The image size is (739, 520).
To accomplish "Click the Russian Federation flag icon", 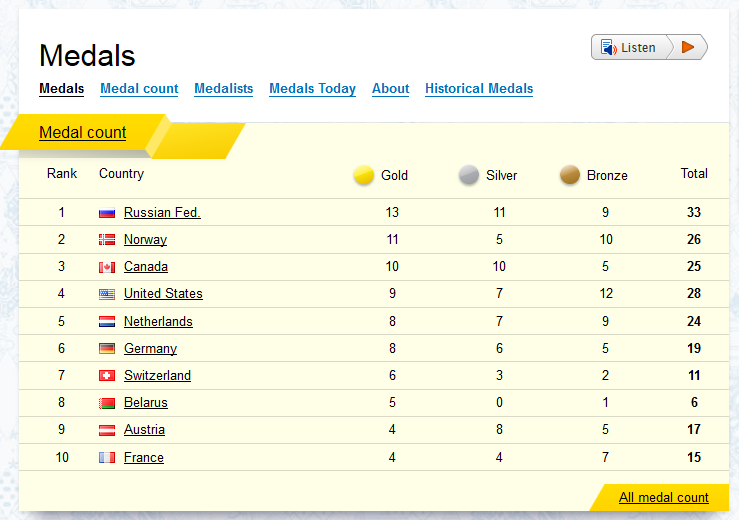I will 107,213.
